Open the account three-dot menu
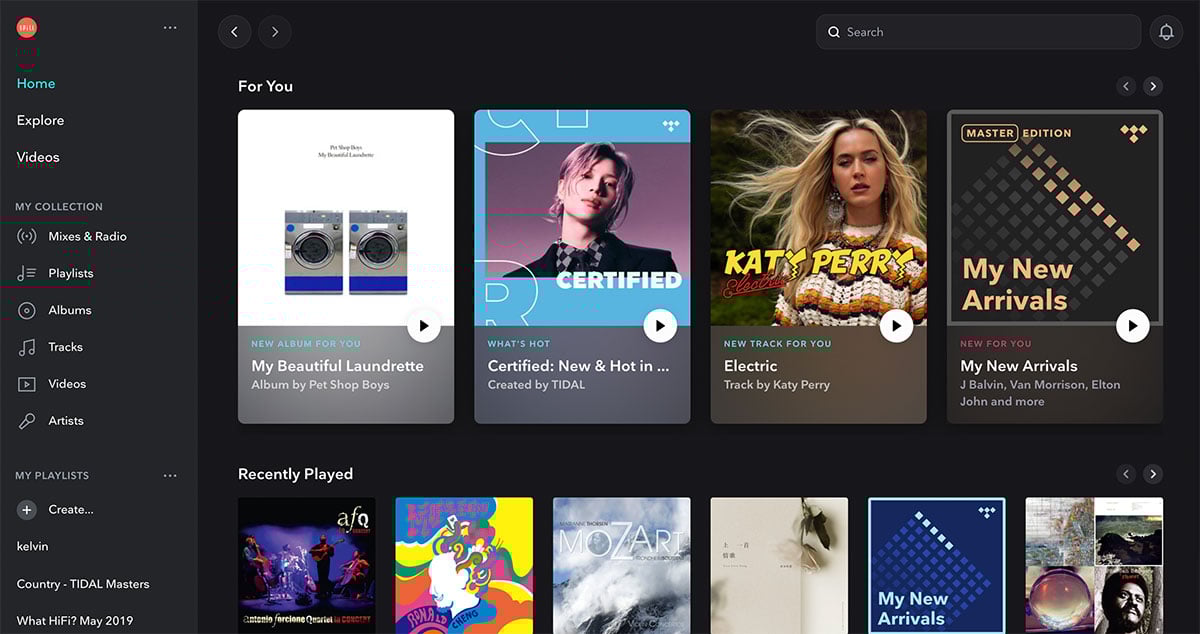 [170, 28]
